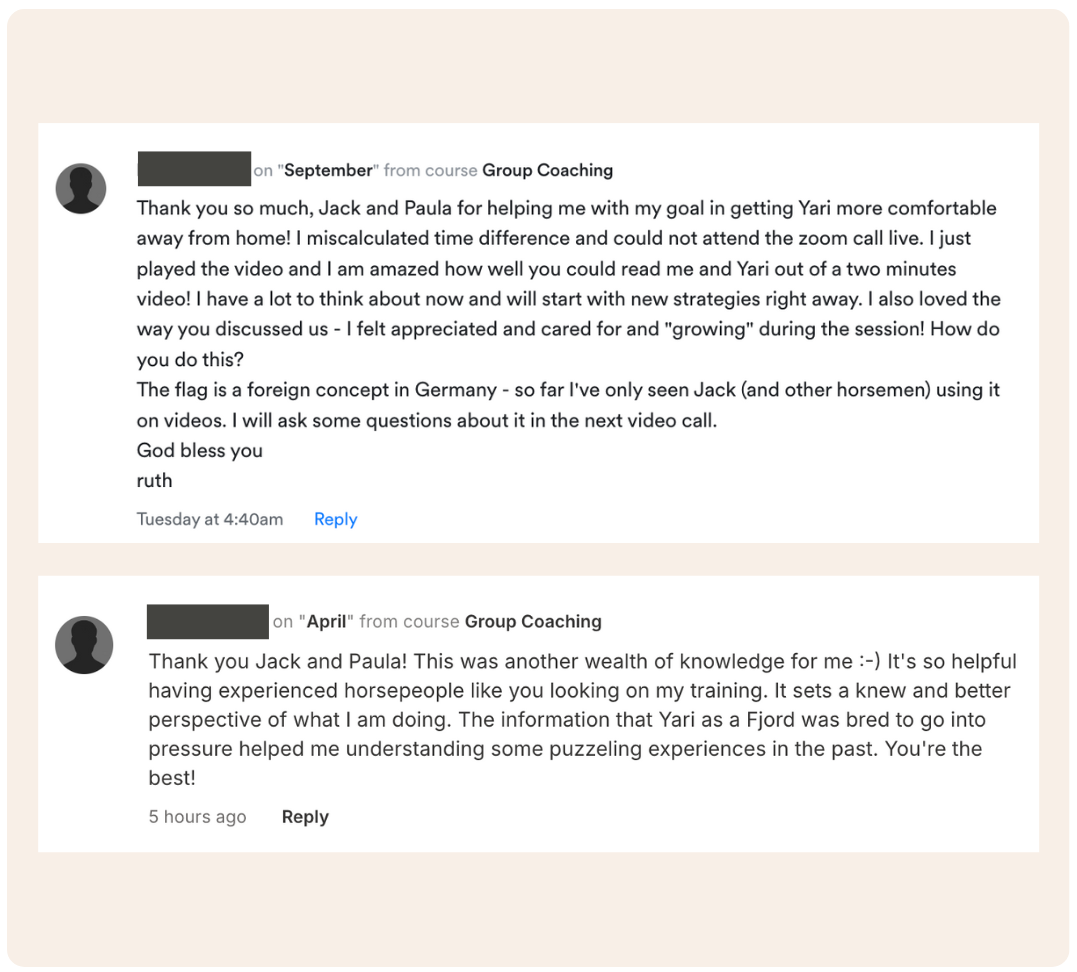Viewport: 1077px width, 972px height.
Task: Click the first commenter's profile avatar
Action: point(81,189)
